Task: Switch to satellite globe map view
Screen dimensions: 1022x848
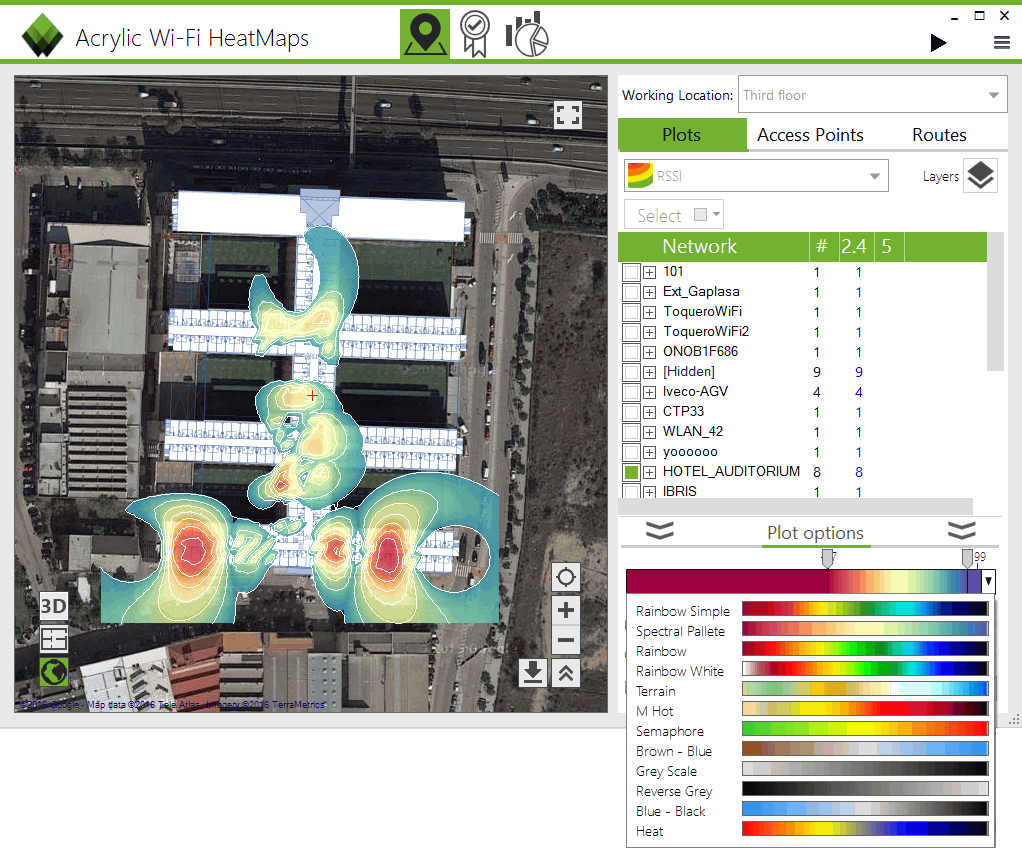Action: click(x=53, y=671)
